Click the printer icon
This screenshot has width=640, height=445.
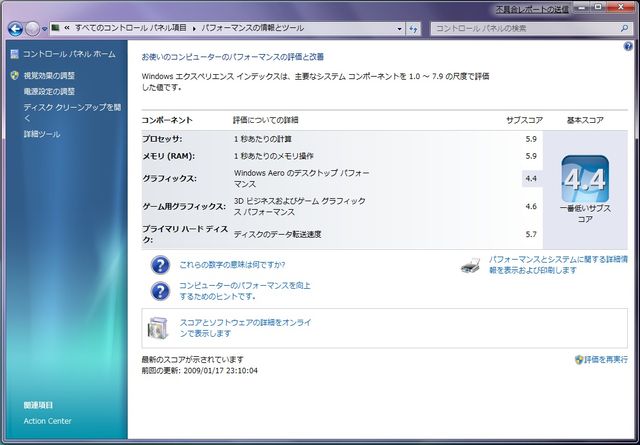pyautogui.click(x=471, y=265)
